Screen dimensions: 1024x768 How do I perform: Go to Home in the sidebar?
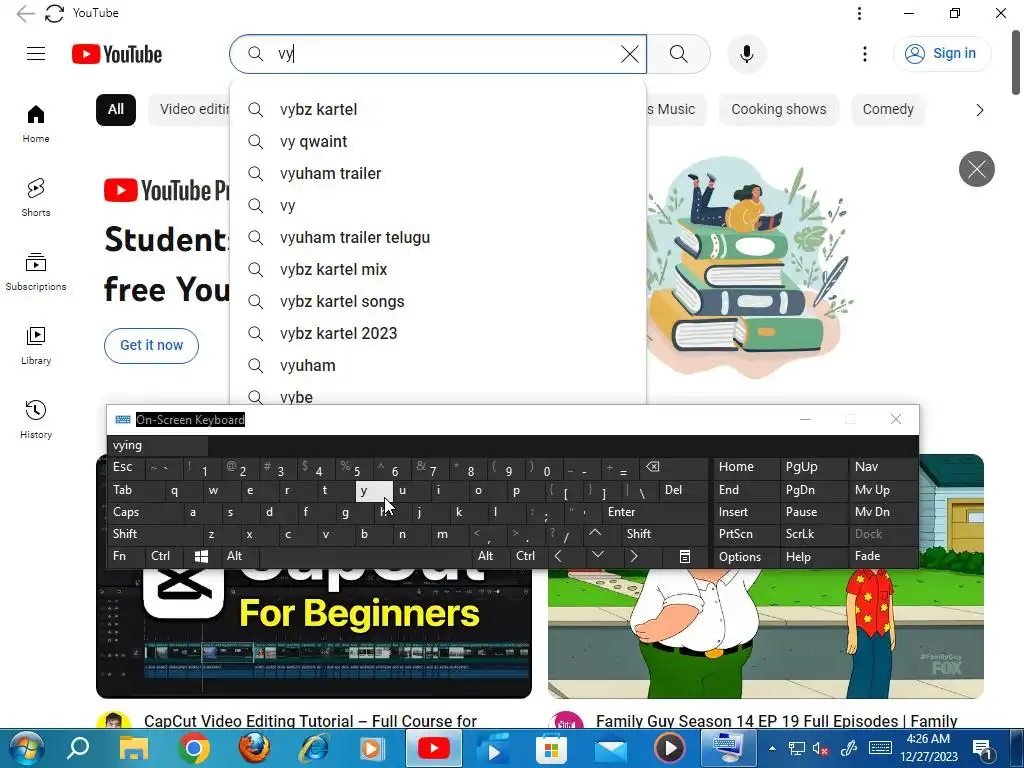click(x=36, y=123)
